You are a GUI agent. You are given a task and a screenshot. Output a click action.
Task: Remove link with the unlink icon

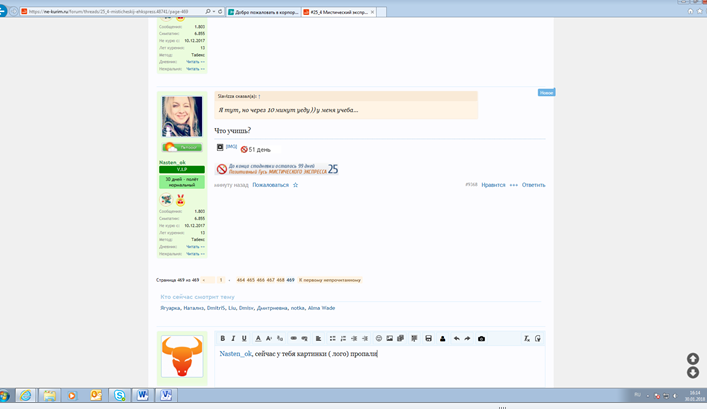[304, 338]
